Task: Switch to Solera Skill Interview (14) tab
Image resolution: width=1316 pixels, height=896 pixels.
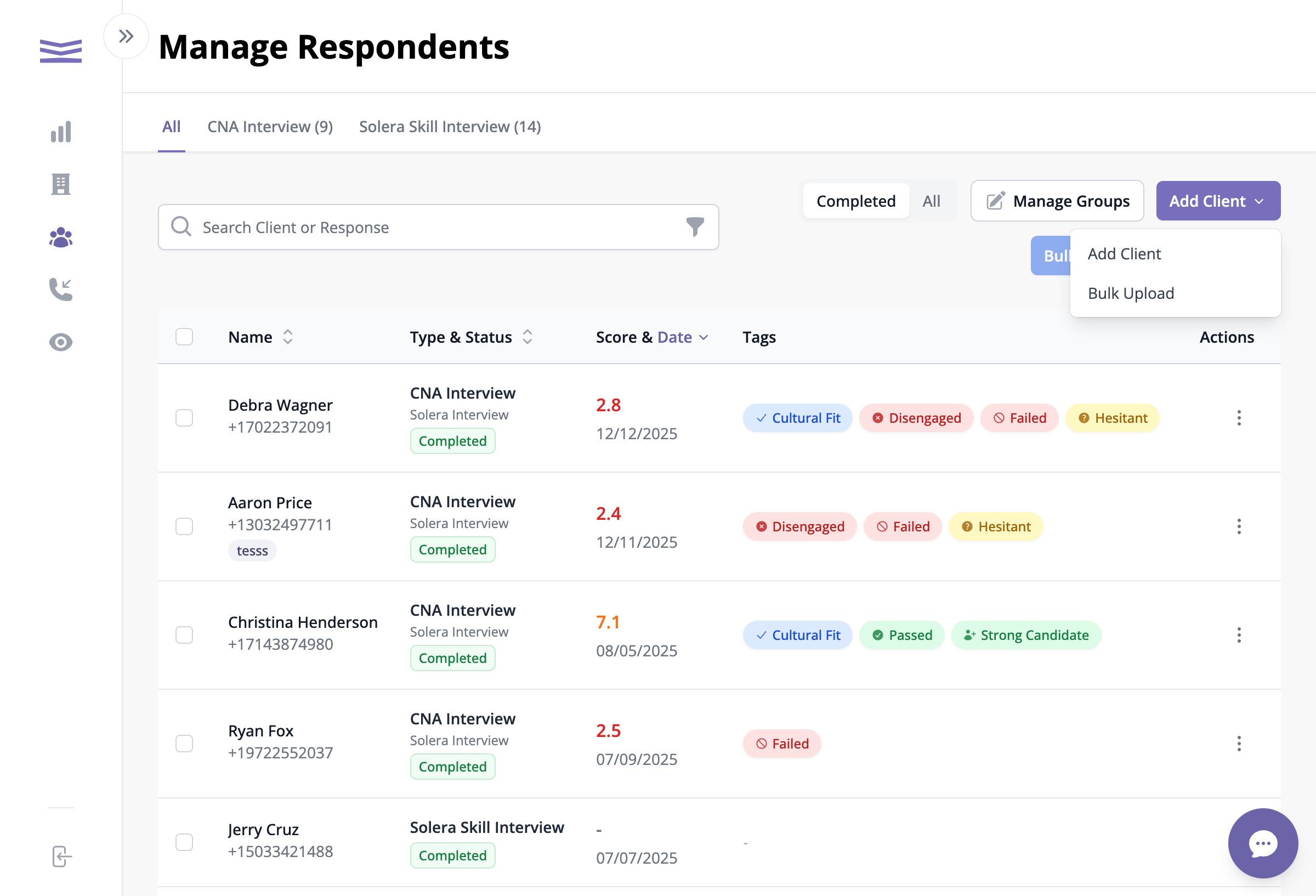Action: (450, 127)
